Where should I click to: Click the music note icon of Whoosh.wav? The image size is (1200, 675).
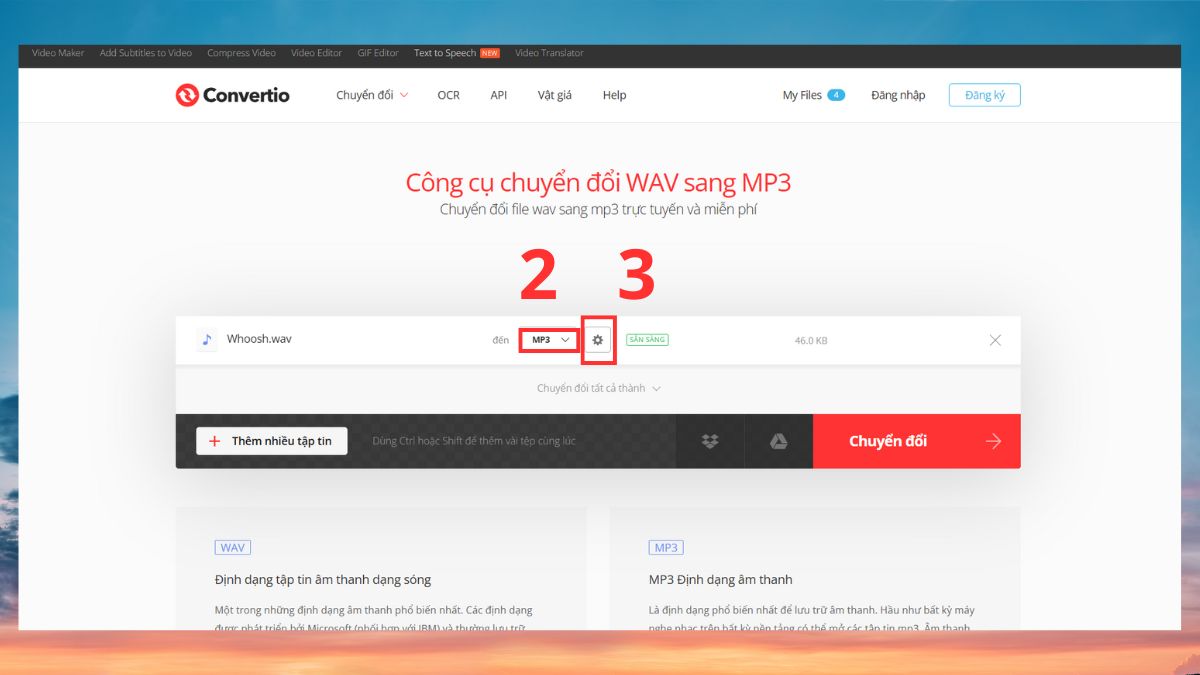[207, 339]
